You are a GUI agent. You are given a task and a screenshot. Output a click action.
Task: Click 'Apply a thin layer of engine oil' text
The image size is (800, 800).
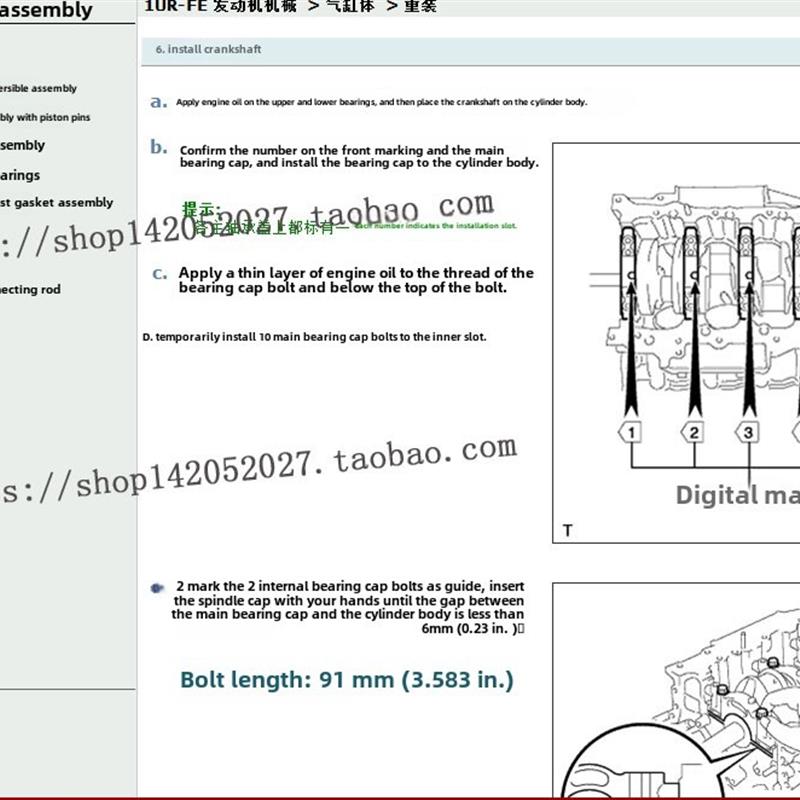(x=356, y=280)
